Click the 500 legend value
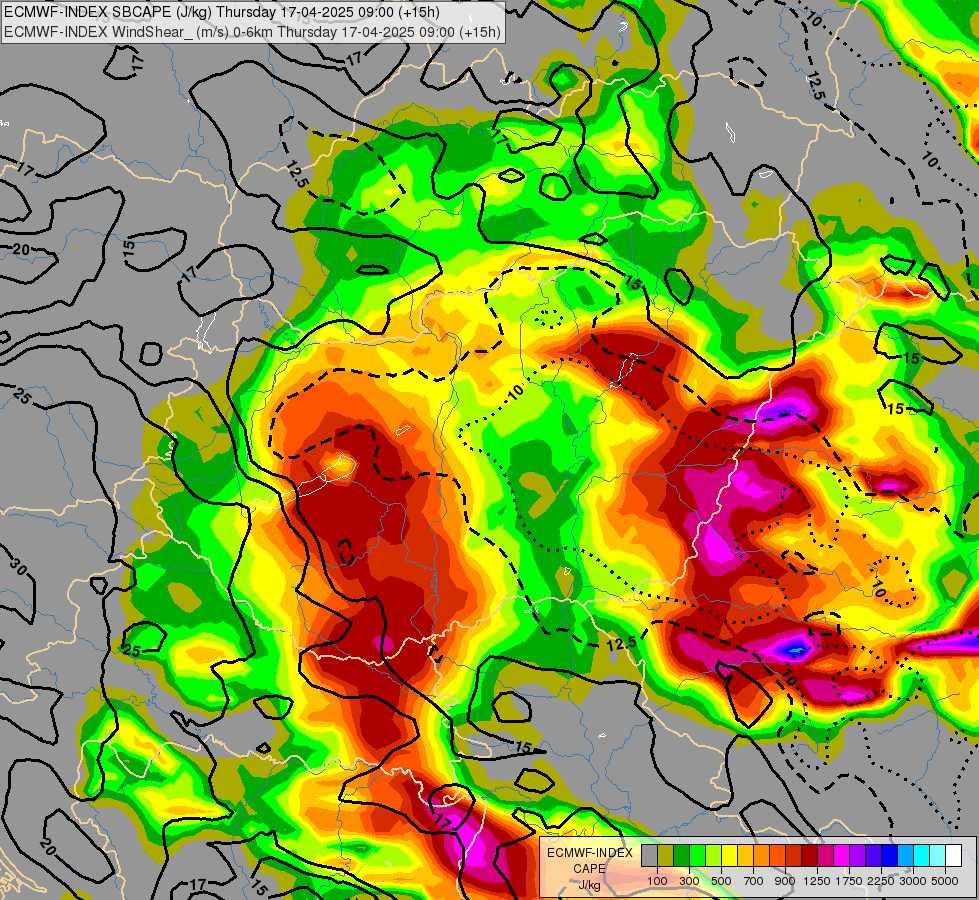Viewport: 979px width, 900px height. pyautogui.click(x=721, y=881)
